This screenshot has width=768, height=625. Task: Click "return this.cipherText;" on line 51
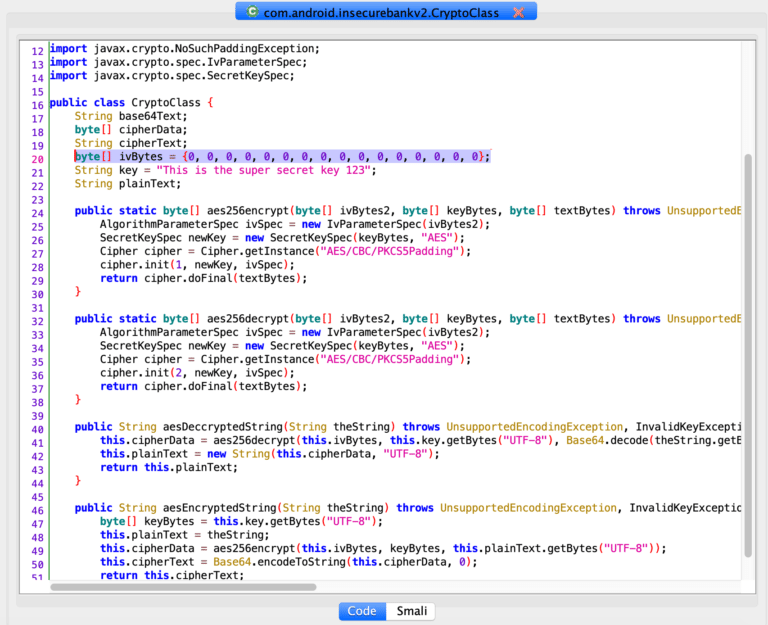172,575
